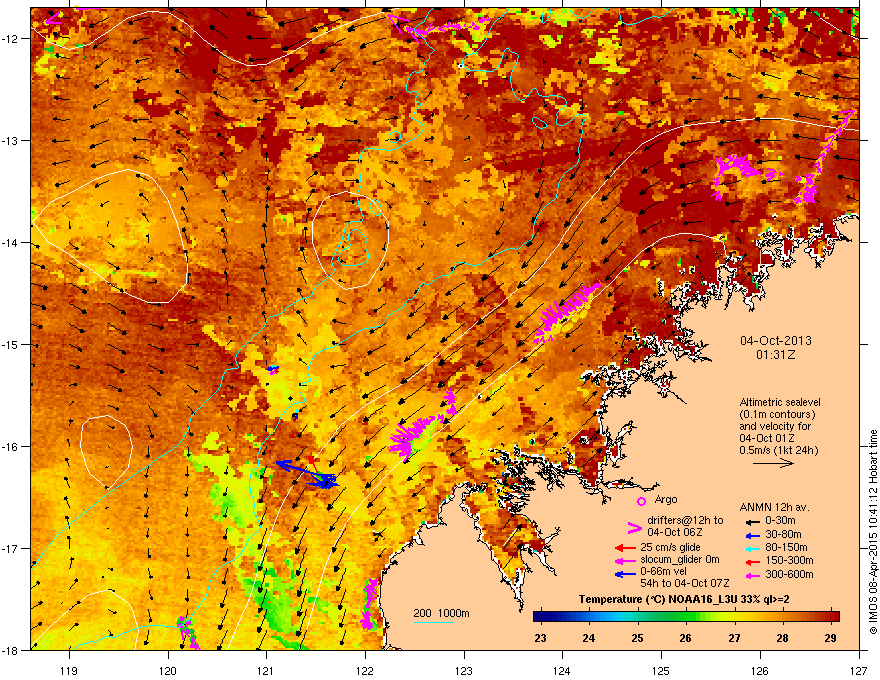Screen dimensions: 880x680
Task: Click the longitude axis label 126
Action: tap(760, 670)
